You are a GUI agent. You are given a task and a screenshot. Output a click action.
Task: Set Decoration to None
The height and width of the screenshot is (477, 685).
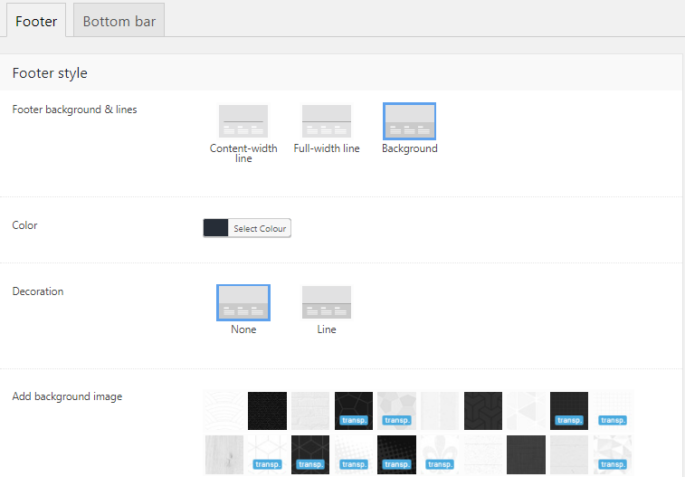(243, 302)
